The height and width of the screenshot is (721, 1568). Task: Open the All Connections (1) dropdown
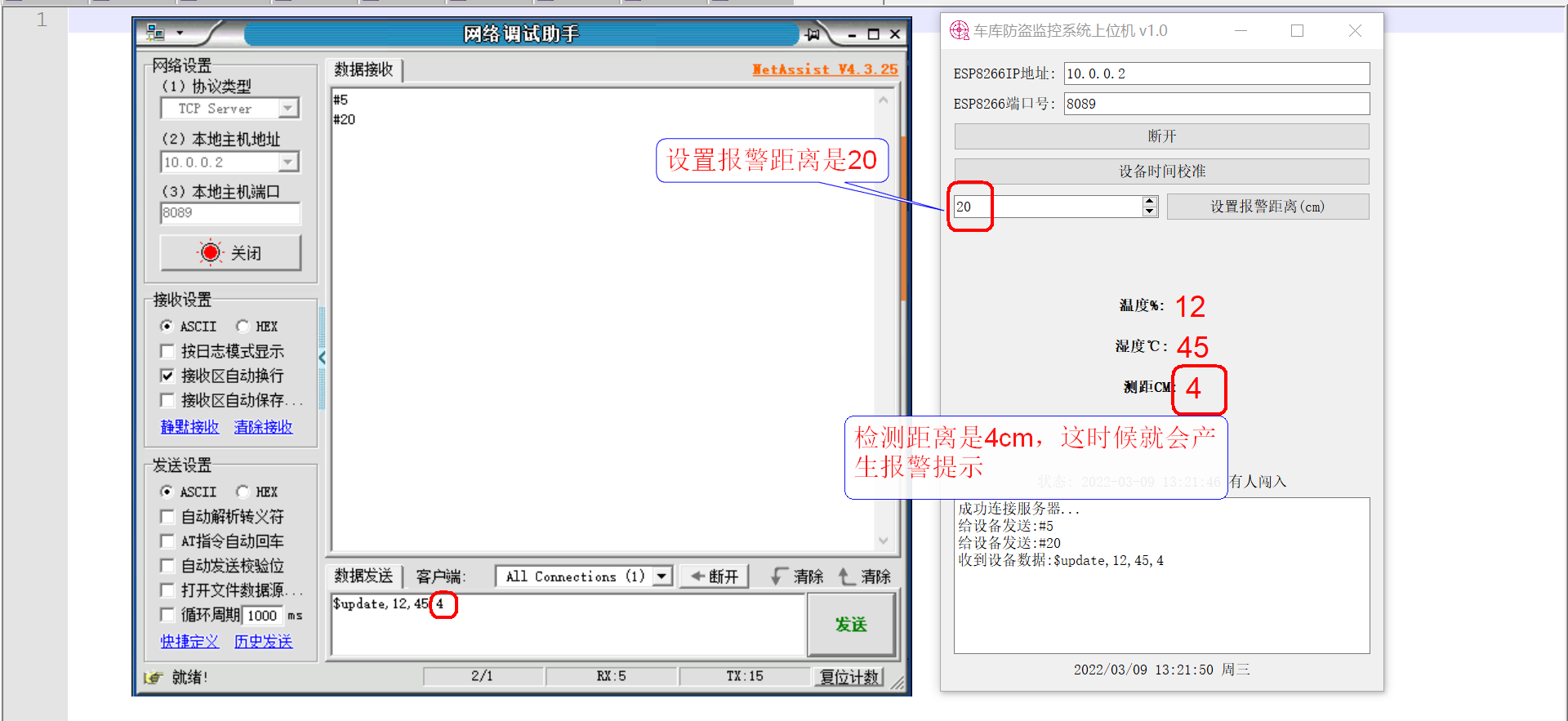point(663,576)
